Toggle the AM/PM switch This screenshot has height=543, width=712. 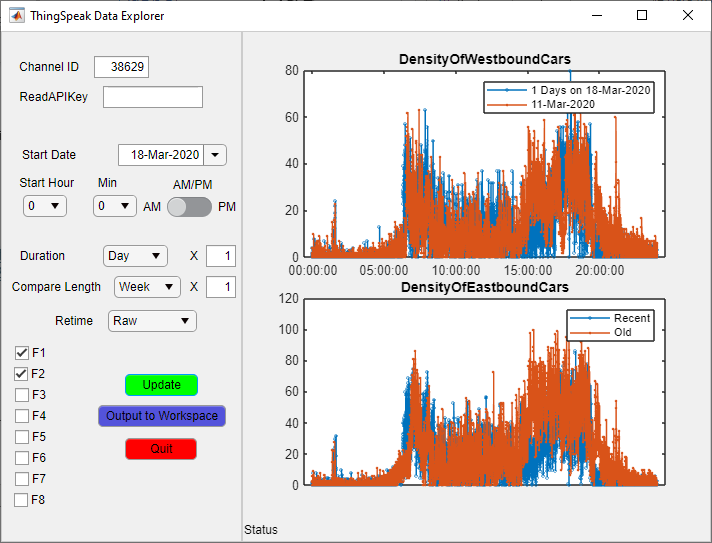(x=189, y=207)
